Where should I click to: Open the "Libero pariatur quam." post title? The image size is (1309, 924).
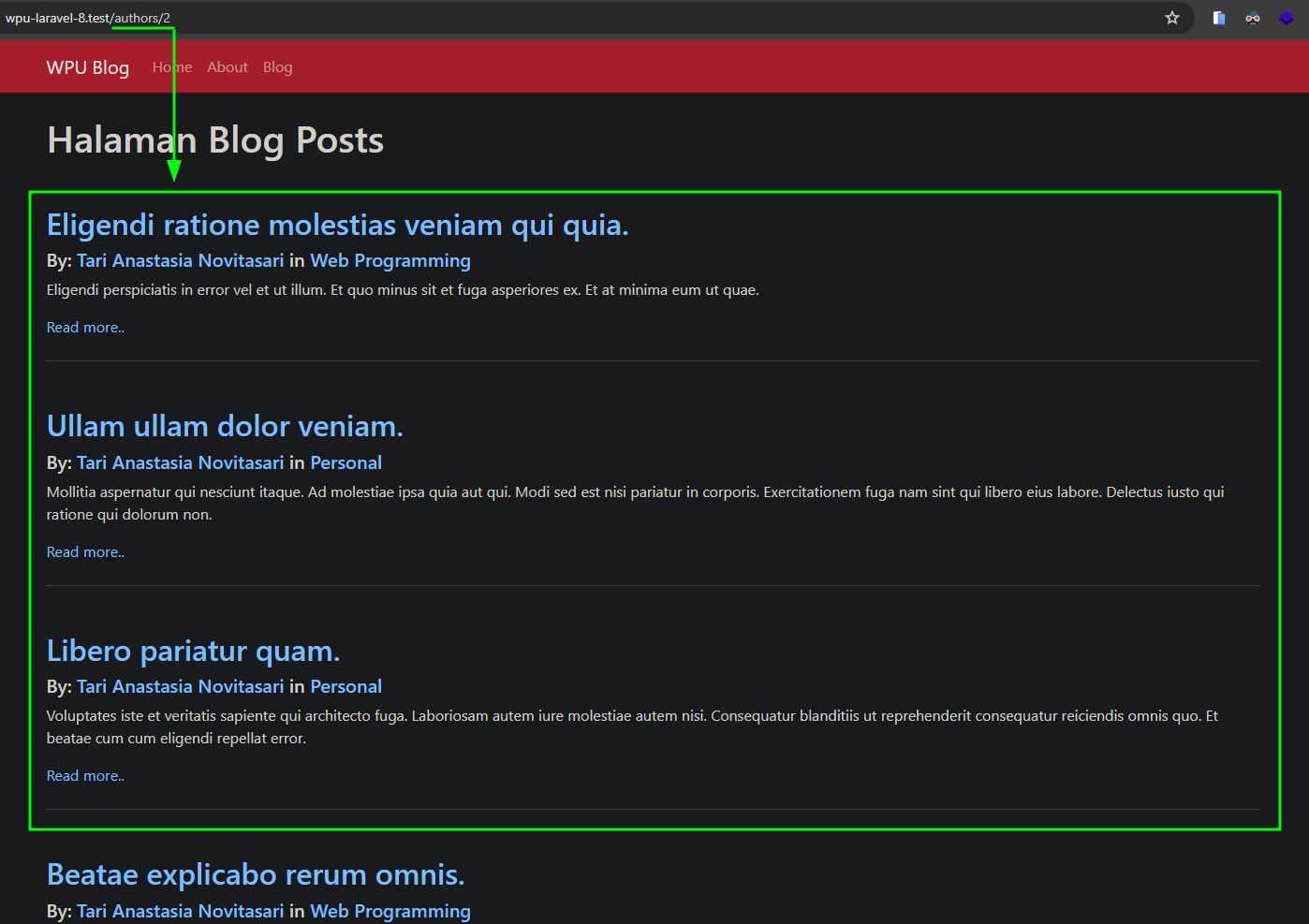tap(193, 652)
